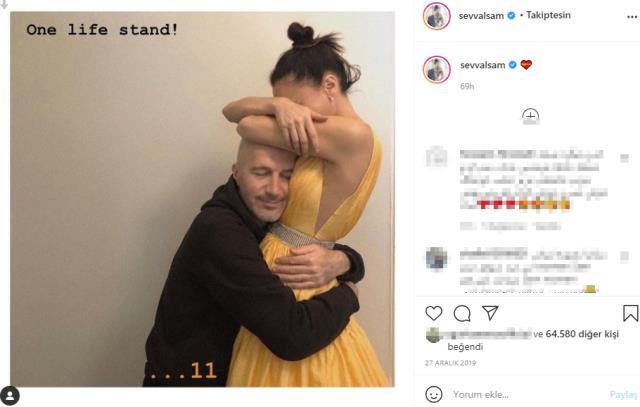Image resolution: width=640 pixels, height=407 pixels.
Task: Open the 27 ARALIK 2019 date link
Action: point(451,363)
